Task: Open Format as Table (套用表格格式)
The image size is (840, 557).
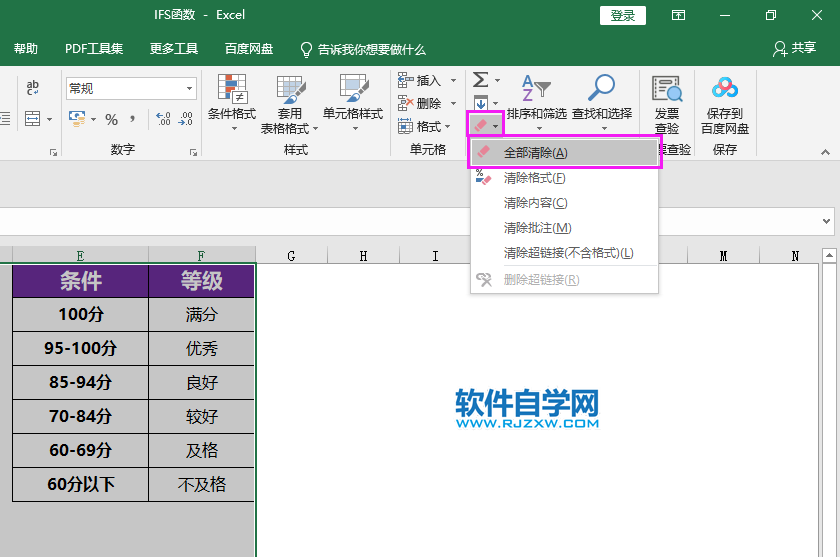Action: pyautogui.click(x=290, y=105)
